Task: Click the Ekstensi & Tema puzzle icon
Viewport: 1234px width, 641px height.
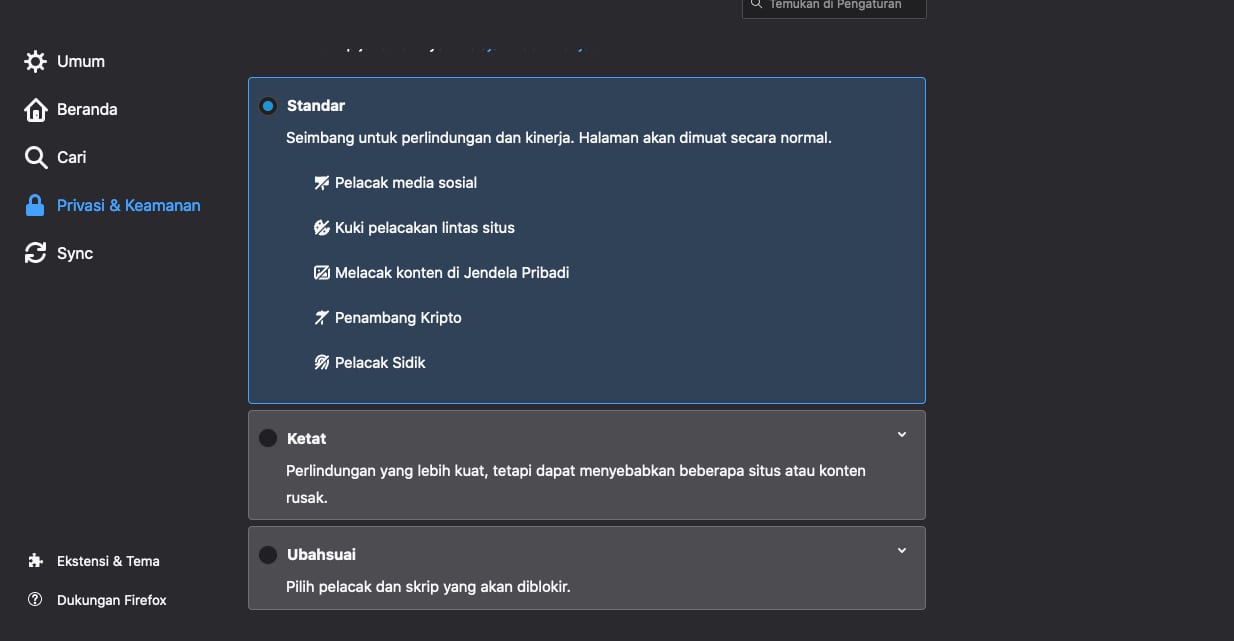Action: coord(36,561)
